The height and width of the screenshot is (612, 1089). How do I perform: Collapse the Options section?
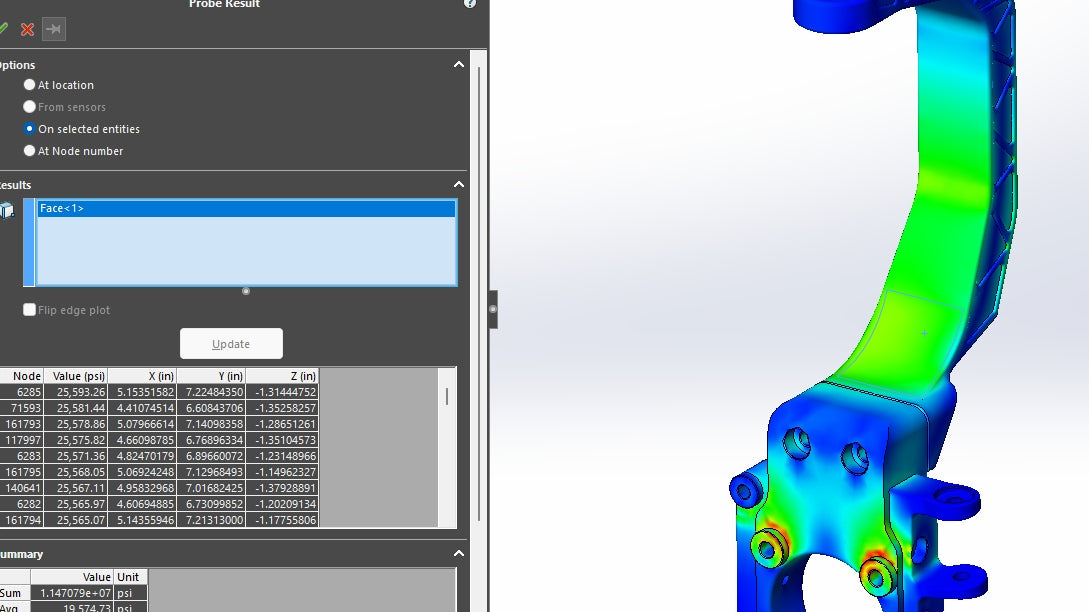point(458,65)
